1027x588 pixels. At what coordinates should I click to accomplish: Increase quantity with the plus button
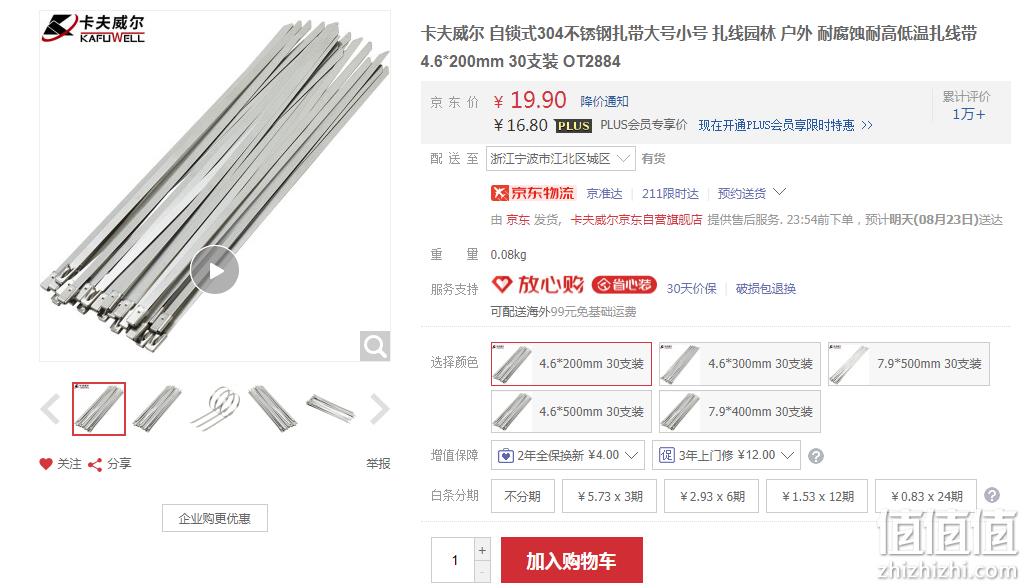[x=482, y=550]
